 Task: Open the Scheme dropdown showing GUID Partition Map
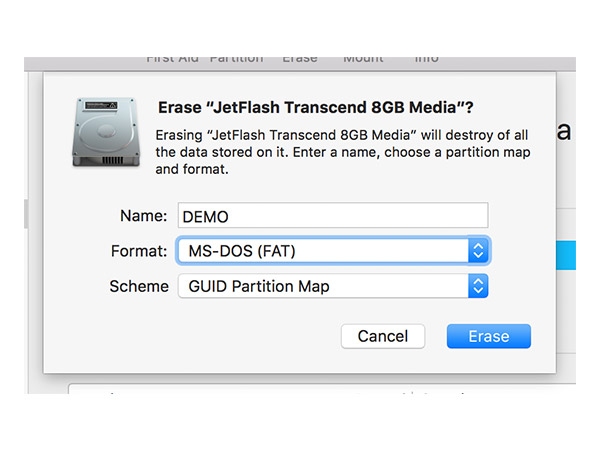click(x=333, y=286)
